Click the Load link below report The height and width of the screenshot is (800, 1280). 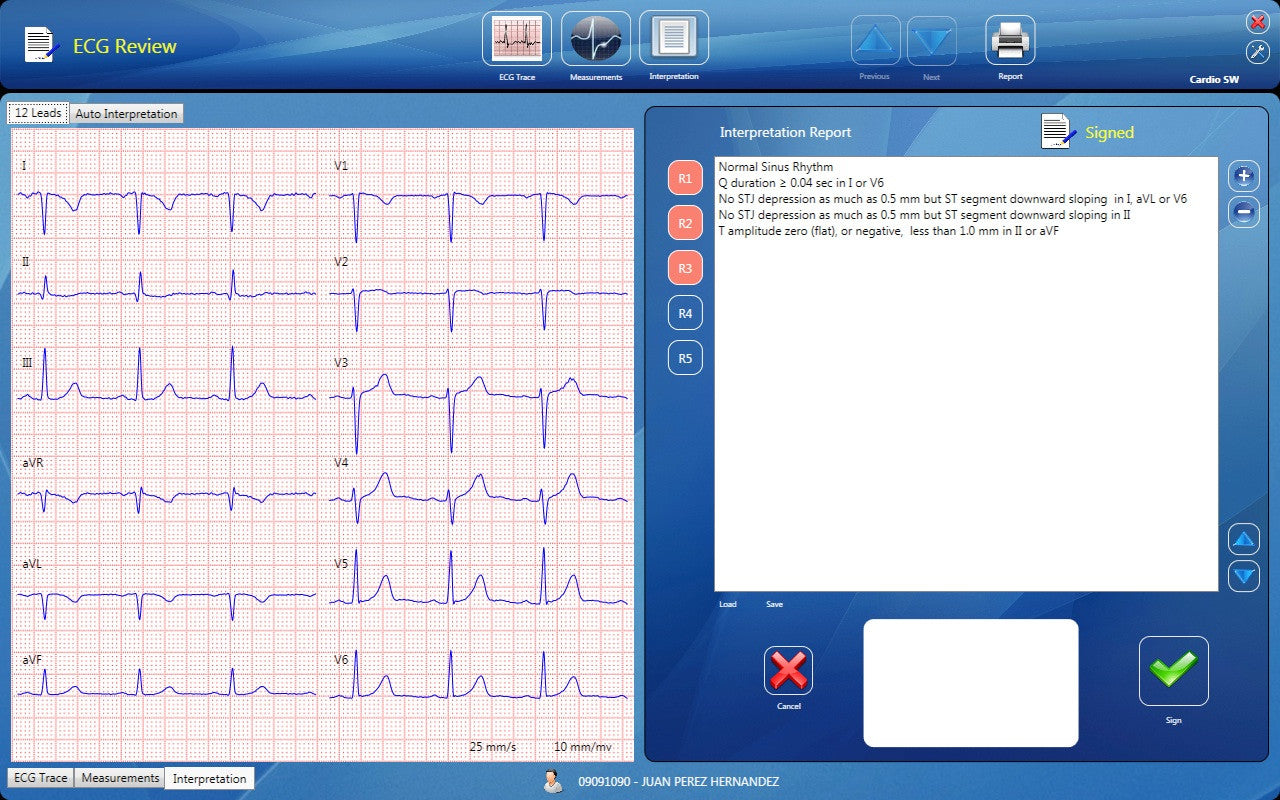click(727, 604)
